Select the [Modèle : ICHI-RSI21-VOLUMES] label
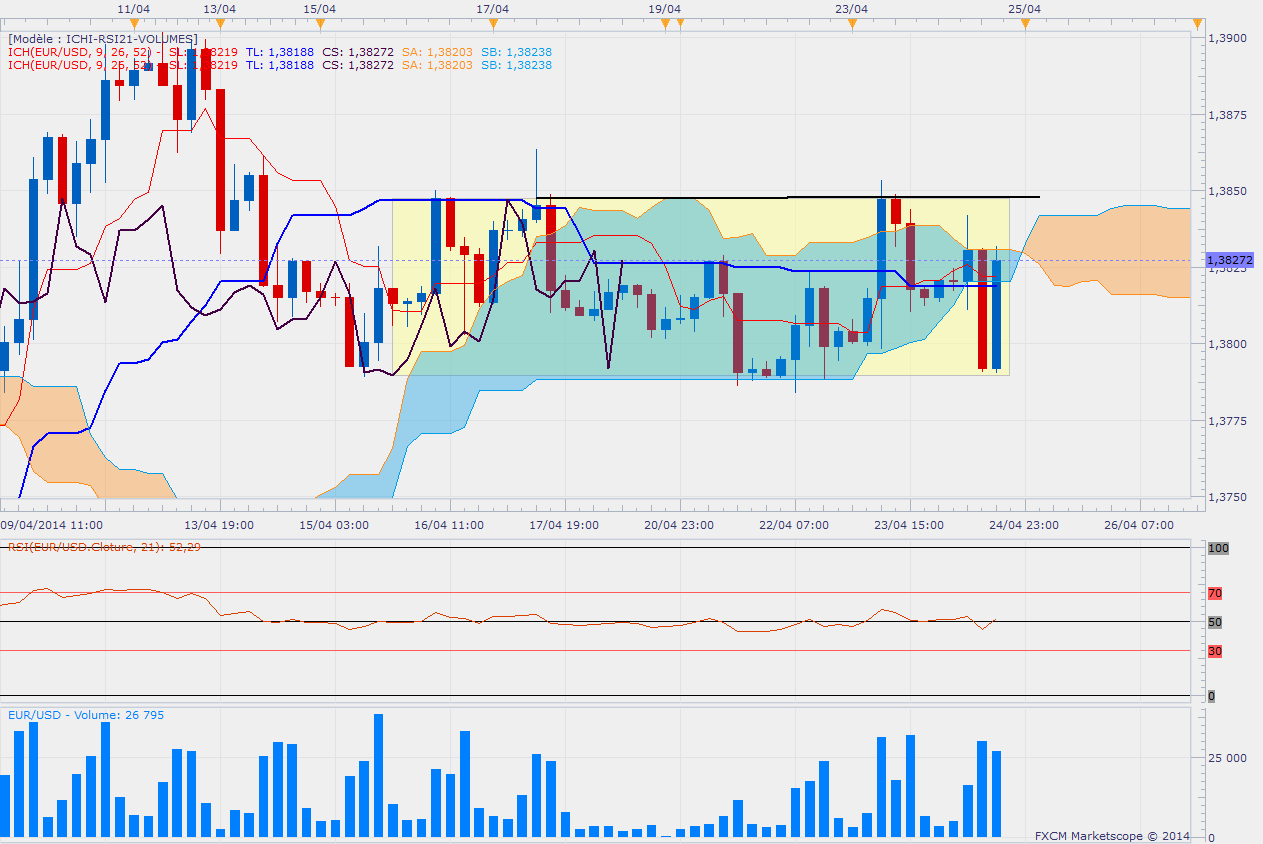This screenshot has height=844, width=1263. [x=103, y=39]
